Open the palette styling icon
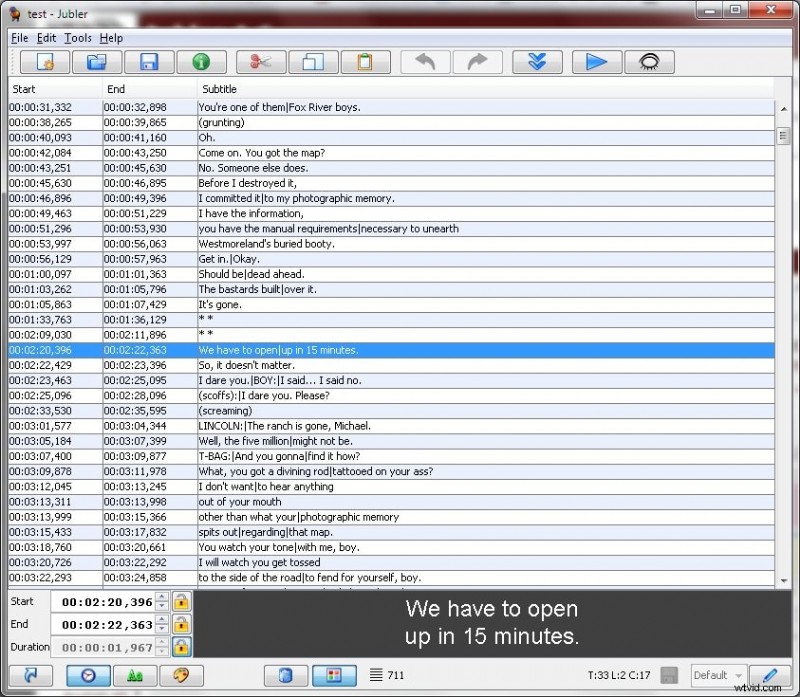 pyautogui.click(x=182, y=675)
